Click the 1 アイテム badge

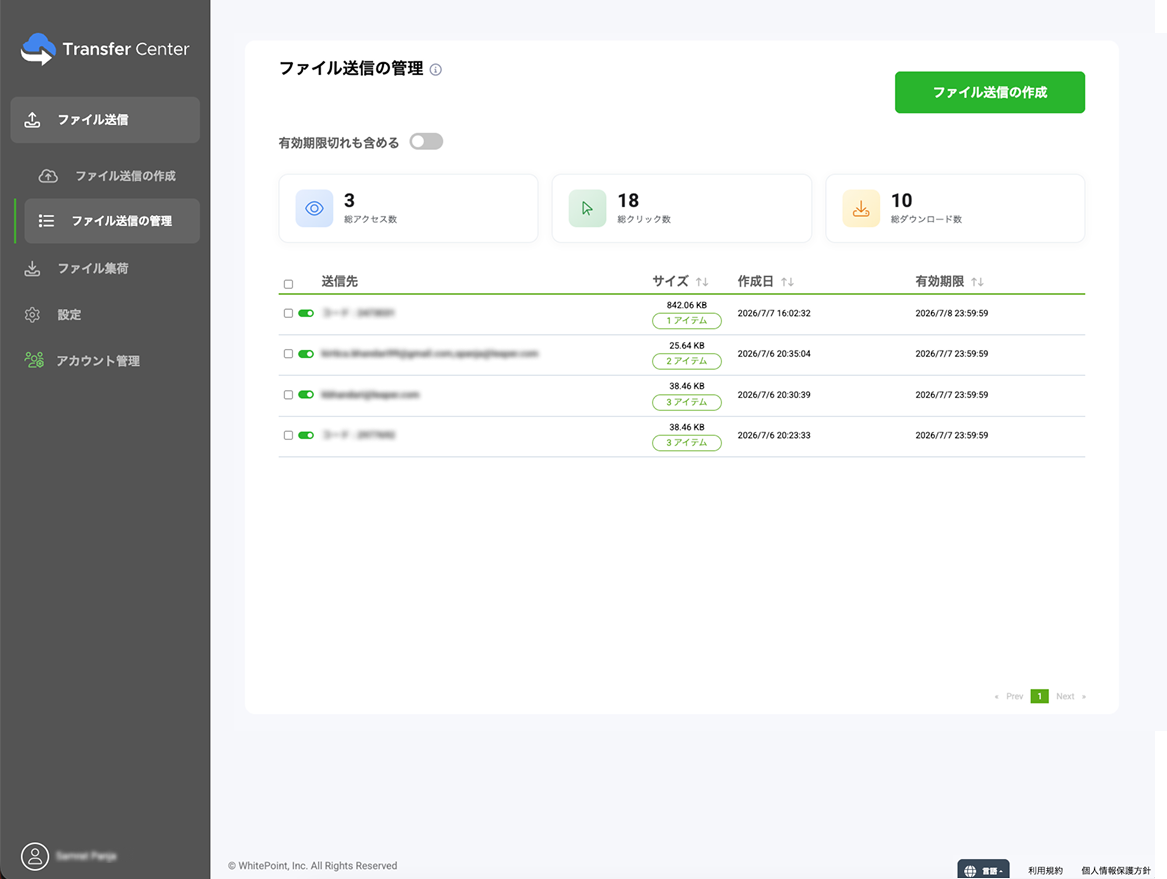pyautogui.click(x=687, y=321)
